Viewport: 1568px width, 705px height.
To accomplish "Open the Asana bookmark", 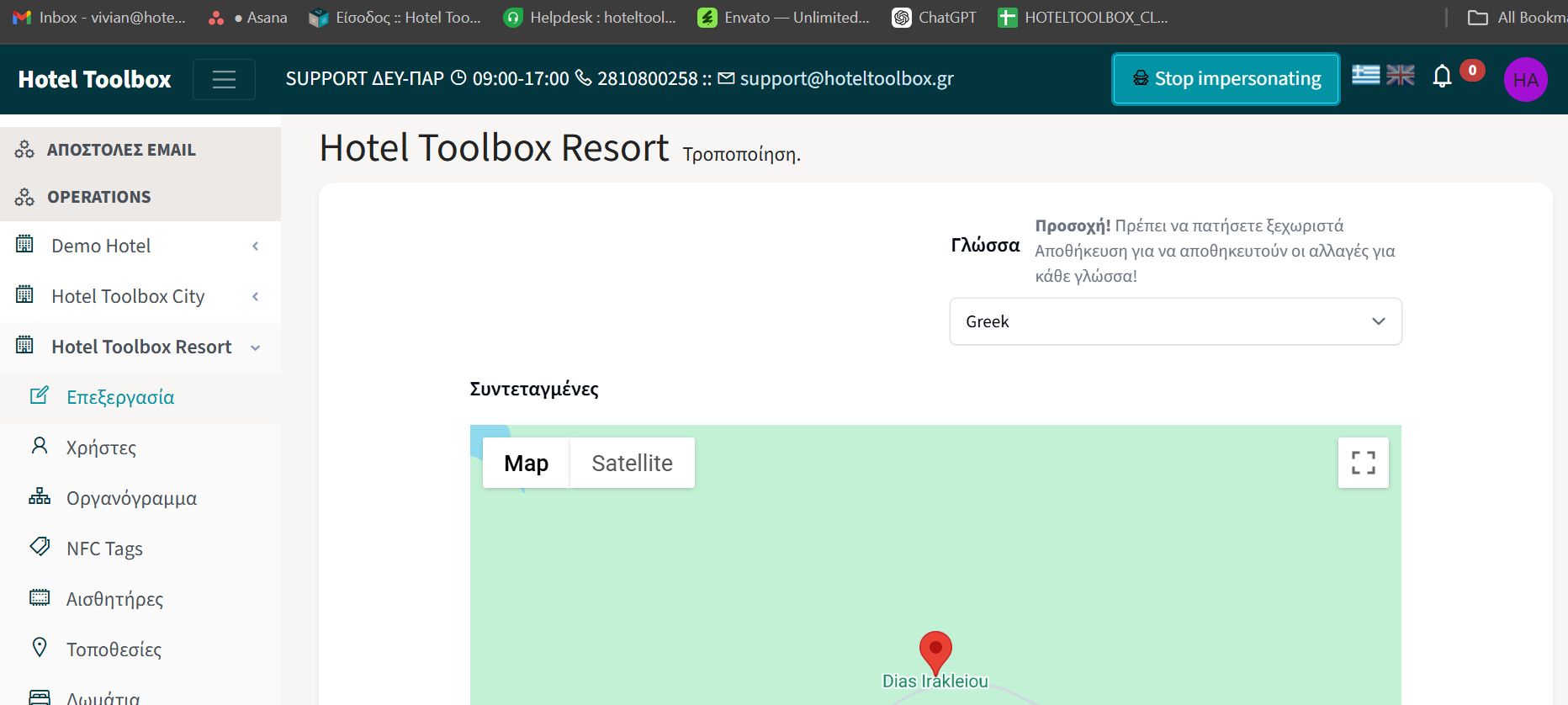I will click(x=248, y=18).
